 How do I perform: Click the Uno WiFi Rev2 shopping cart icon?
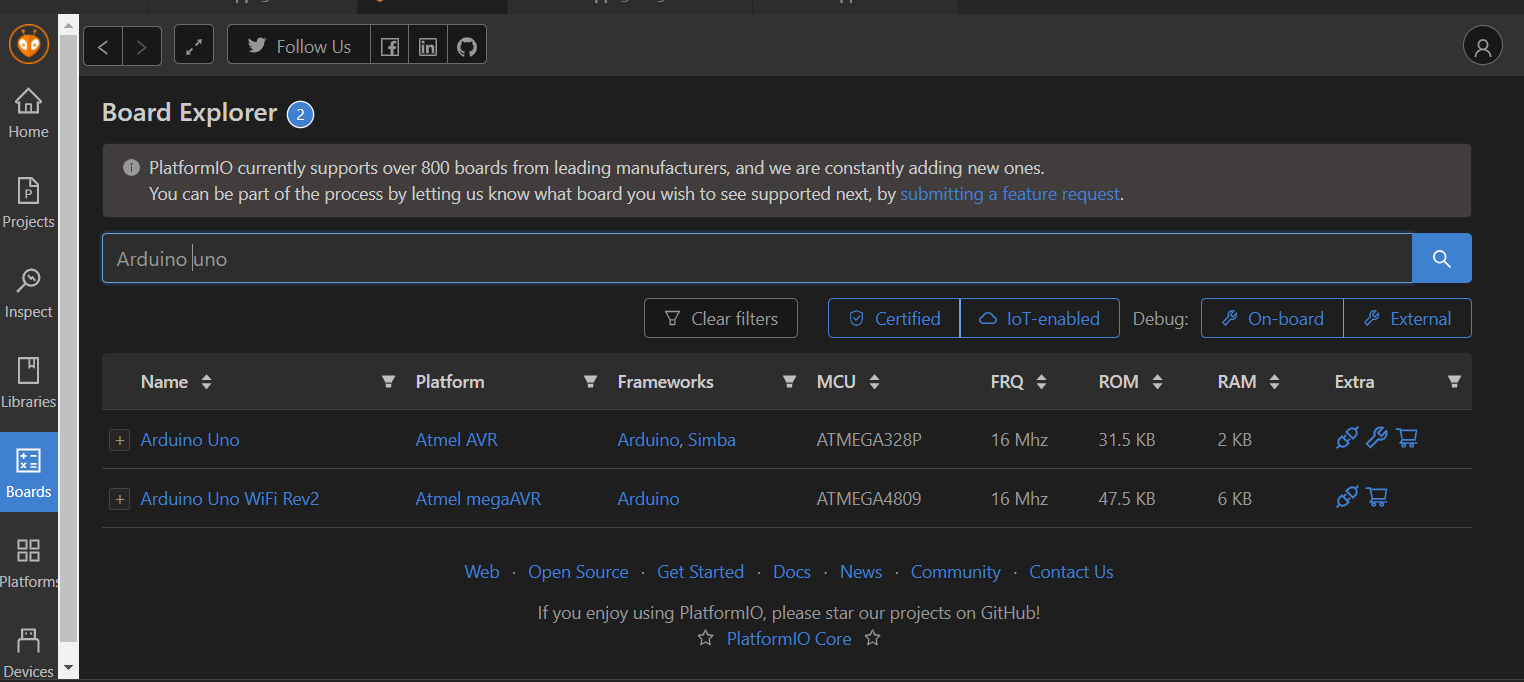pos(1377,497)
